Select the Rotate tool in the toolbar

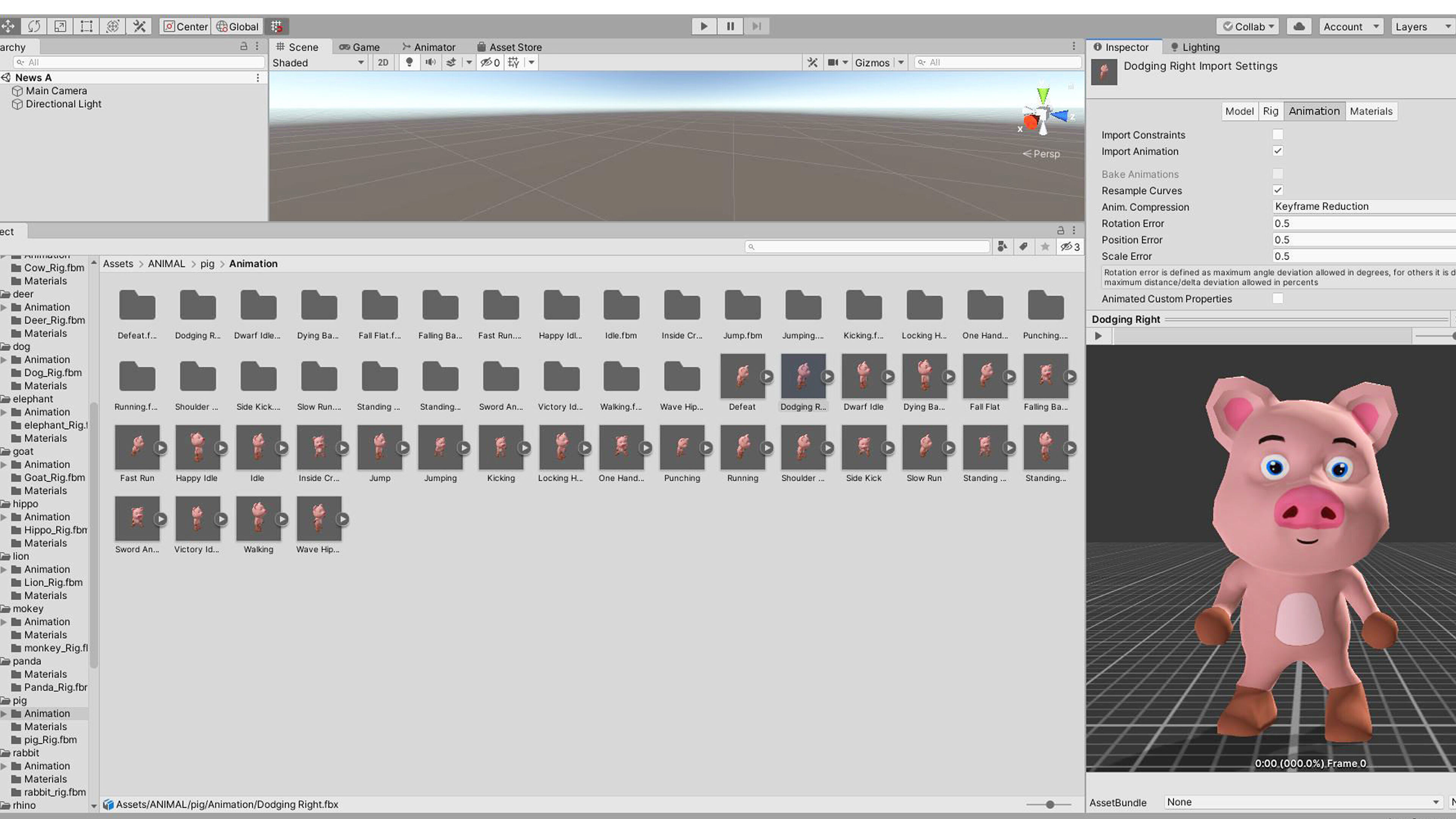point(34,26)
